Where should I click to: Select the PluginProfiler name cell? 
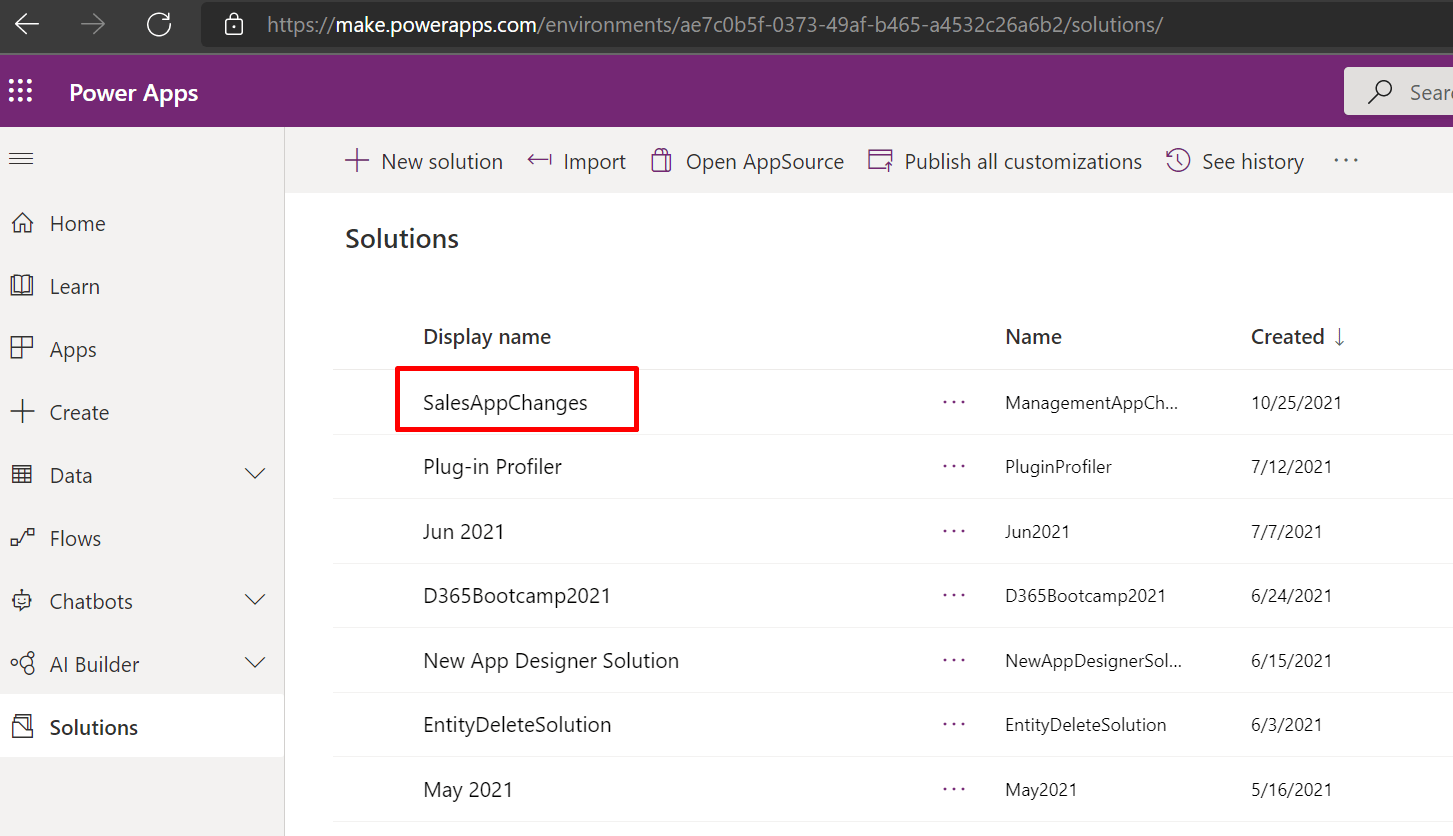[x=1058, y=467]
